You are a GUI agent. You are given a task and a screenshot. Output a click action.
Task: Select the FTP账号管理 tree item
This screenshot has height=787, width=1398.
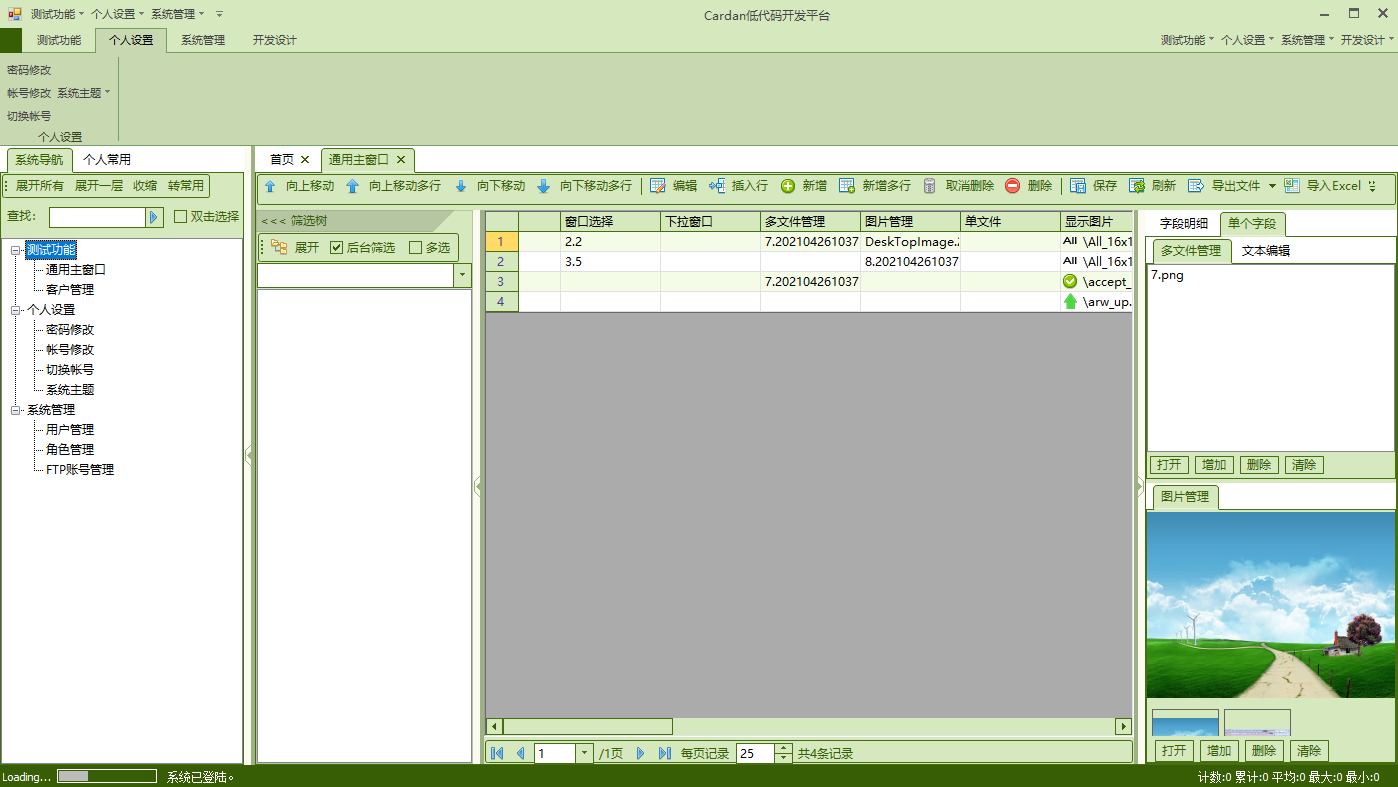[80, 470]
